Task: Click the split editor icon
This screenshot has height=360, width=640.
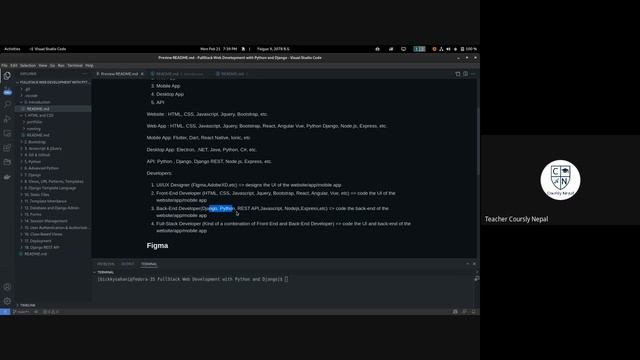Action: pos(465,74)
